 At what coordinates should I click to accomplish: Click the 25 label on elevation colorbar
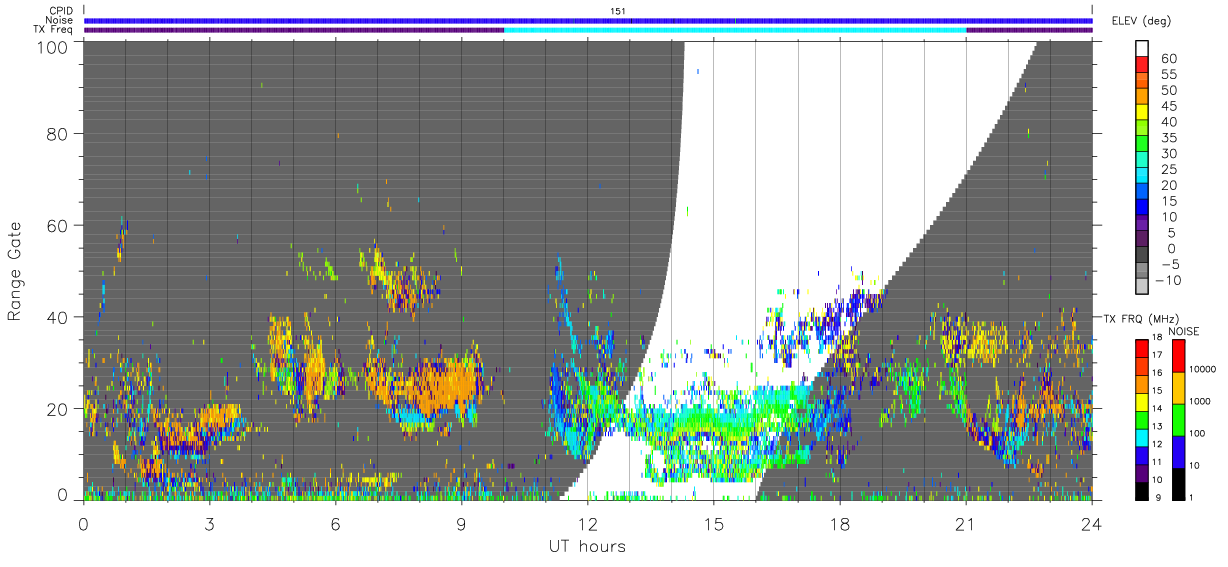point(1169,169)
